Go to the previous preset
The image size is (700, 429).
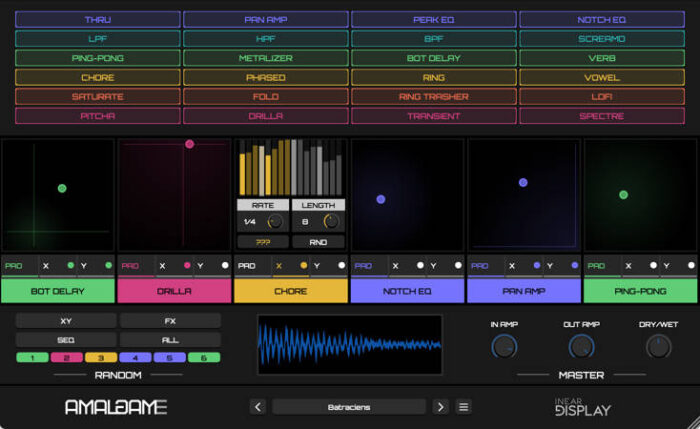(257, 407)
